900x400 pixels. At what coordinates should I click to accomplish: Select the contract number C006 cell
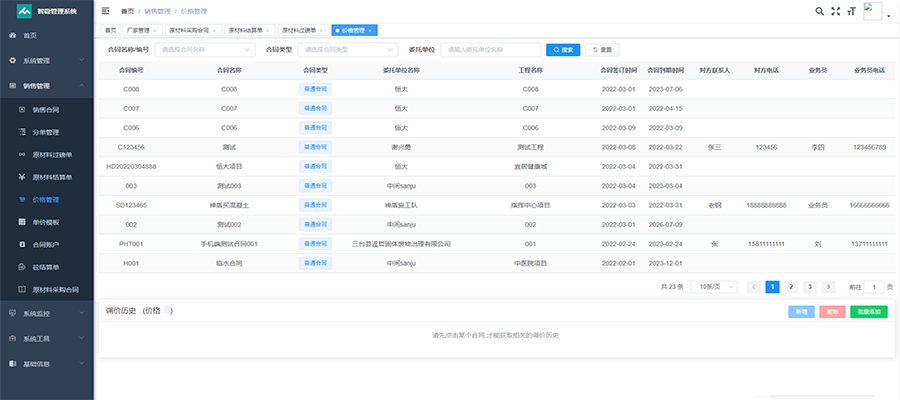(x=131, y=128)
